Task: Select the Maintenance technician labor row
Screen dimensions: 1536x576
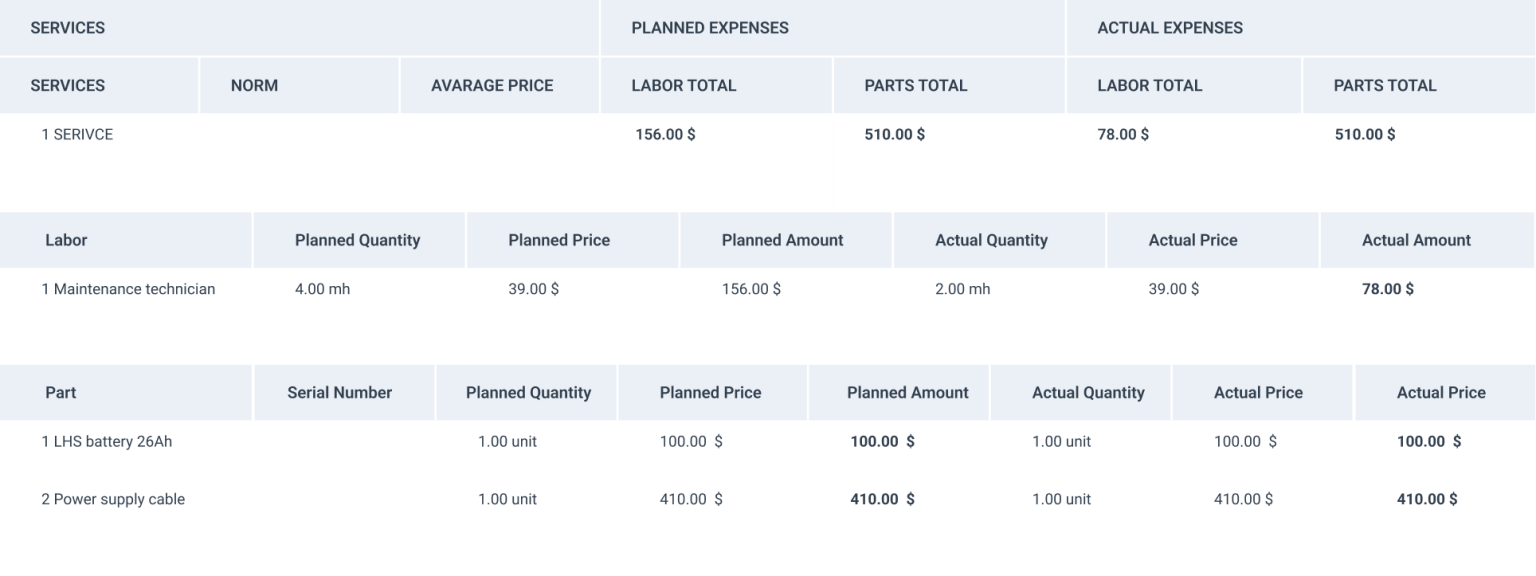Action: pyautogui.click(x=128, y=290)
